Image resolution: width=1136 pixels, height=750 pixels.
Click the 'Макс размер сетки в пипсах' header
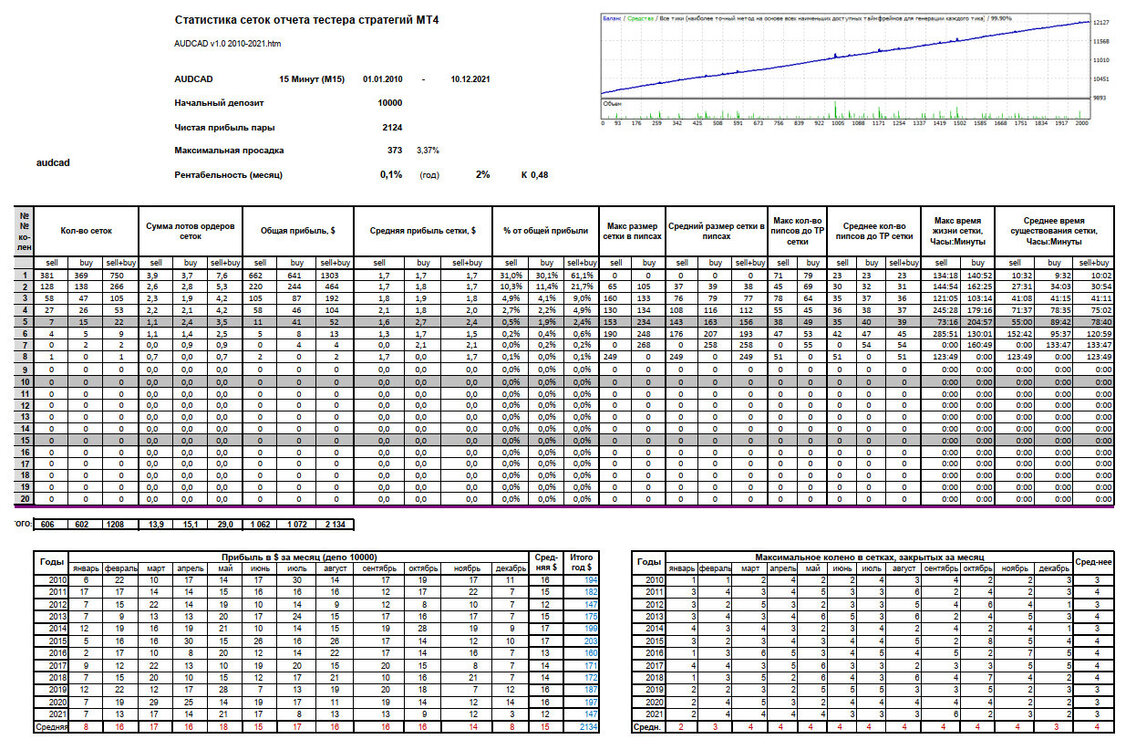(632, 231)
